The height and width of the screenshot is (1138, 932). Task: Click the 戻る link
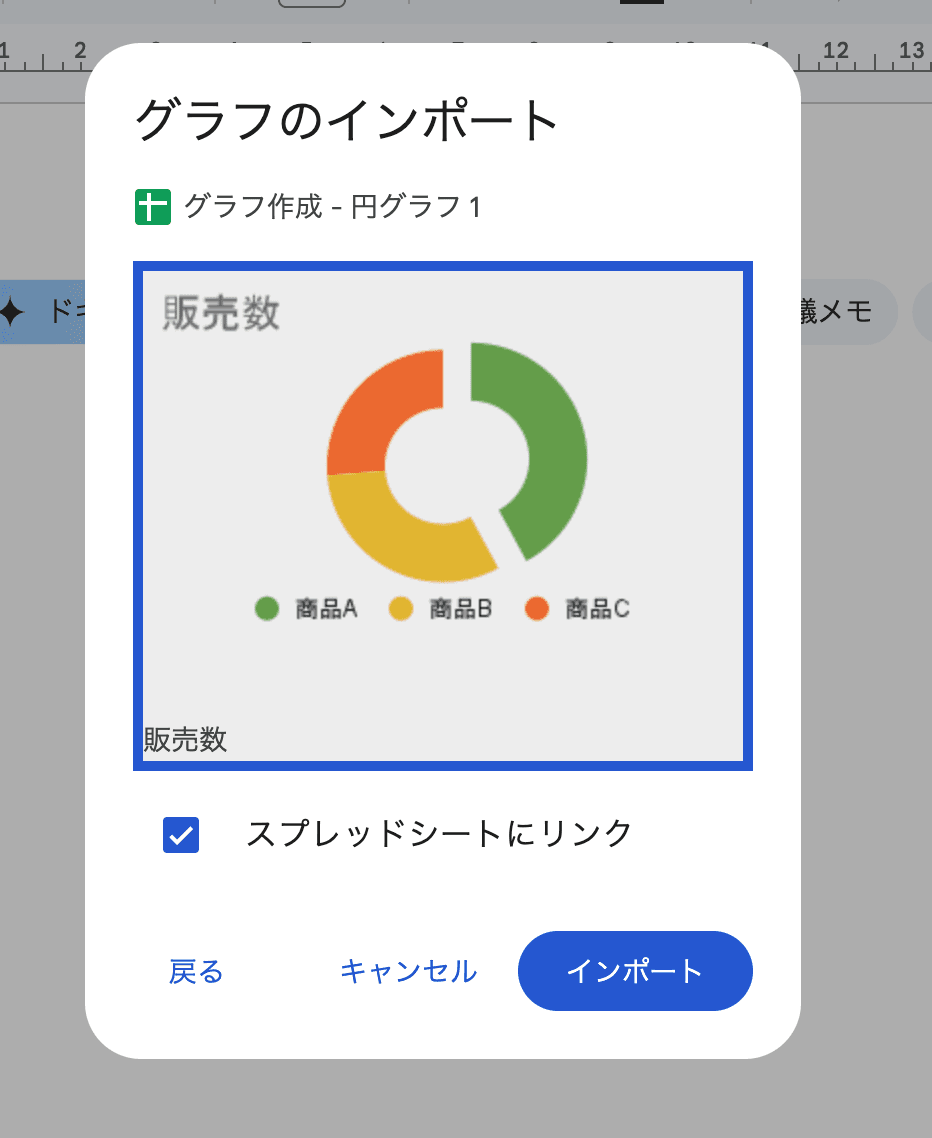click(196, 970)
